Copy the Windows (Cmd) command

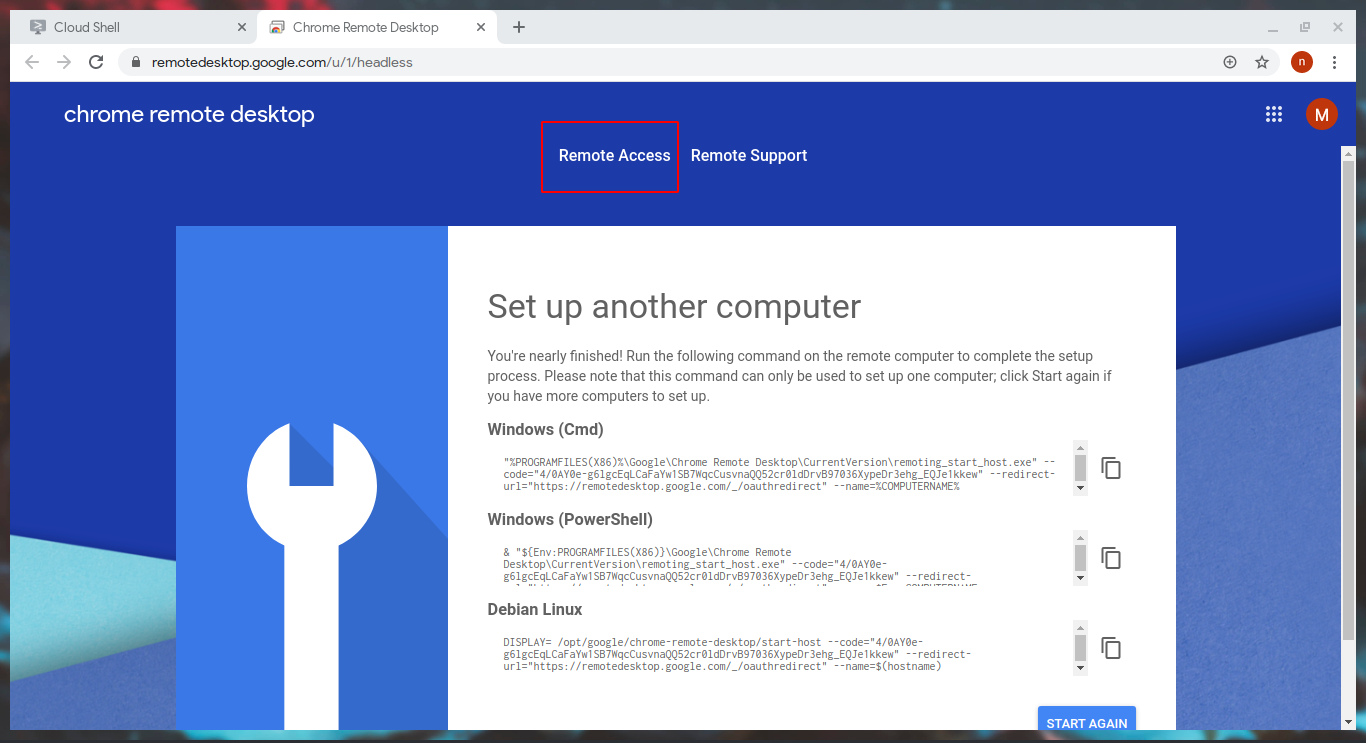[1111, 468]
